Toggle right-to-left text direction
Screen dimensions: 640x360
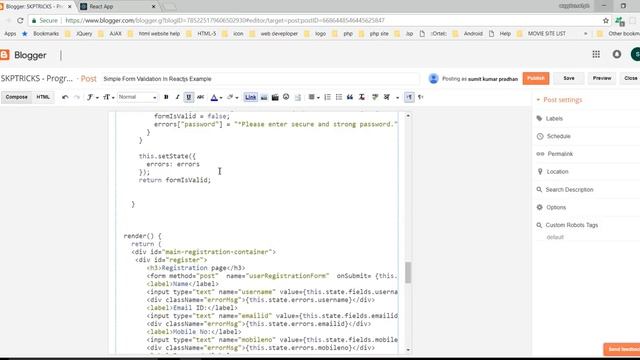tap(420, 97)
